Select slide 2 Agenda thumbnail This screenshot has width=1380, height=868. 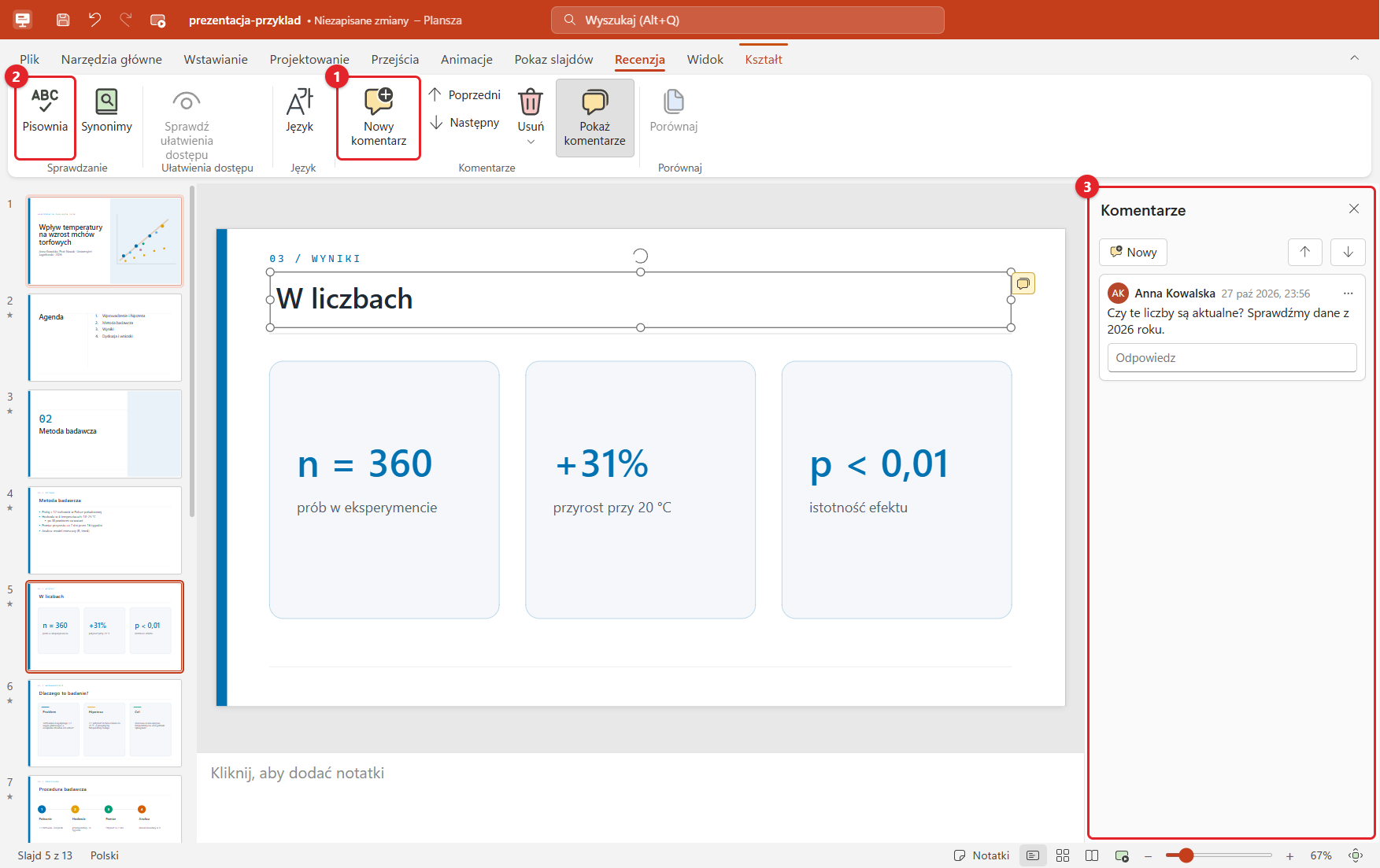tap(105, 338)
